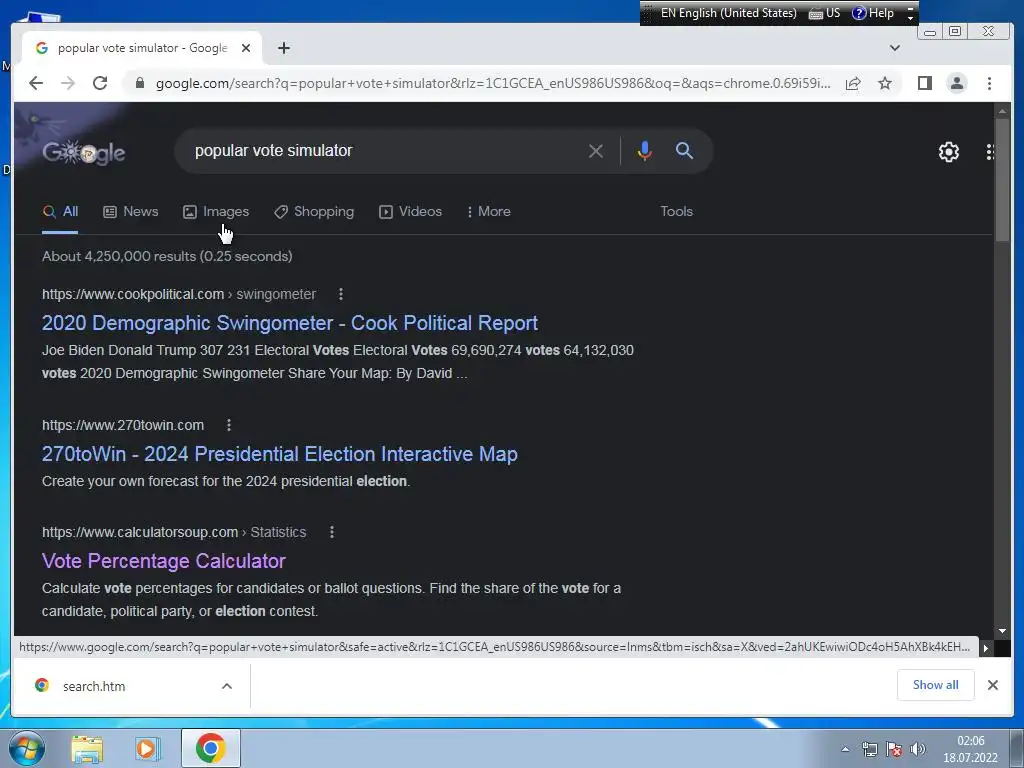The height and width of the screenshot is (768, 1024).
Task: Click the address bar URL
Action: coord(493,83)
